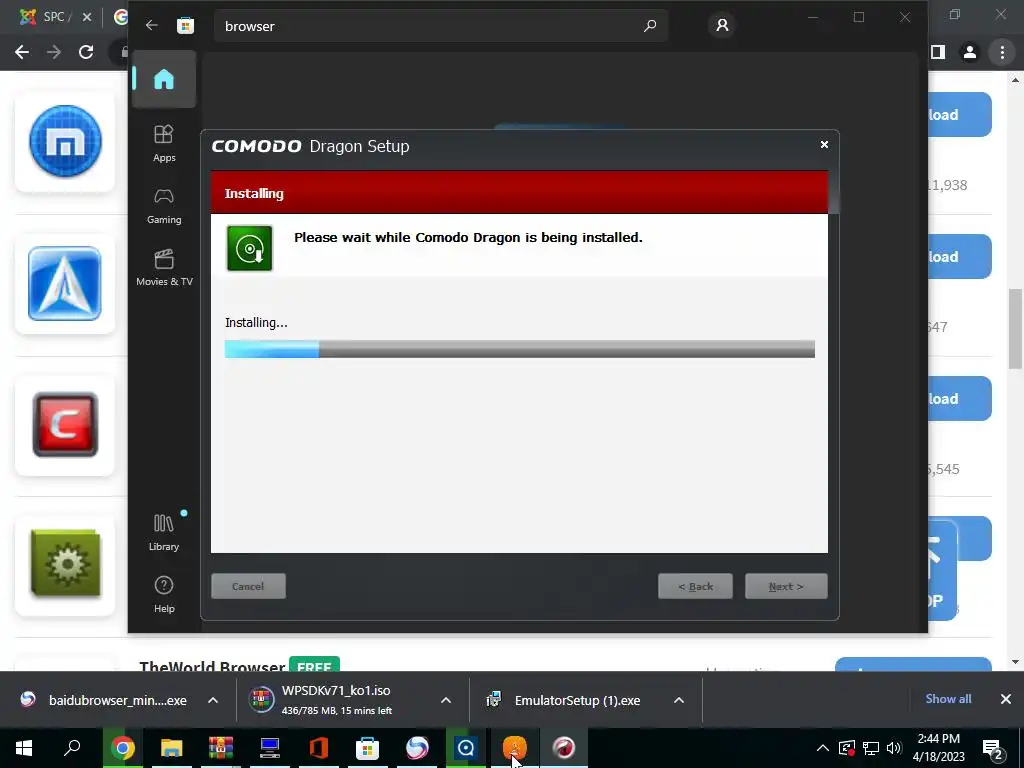Open Microsoft Office from taskbar
1024x768 pixels.
(x=319, y=748)
